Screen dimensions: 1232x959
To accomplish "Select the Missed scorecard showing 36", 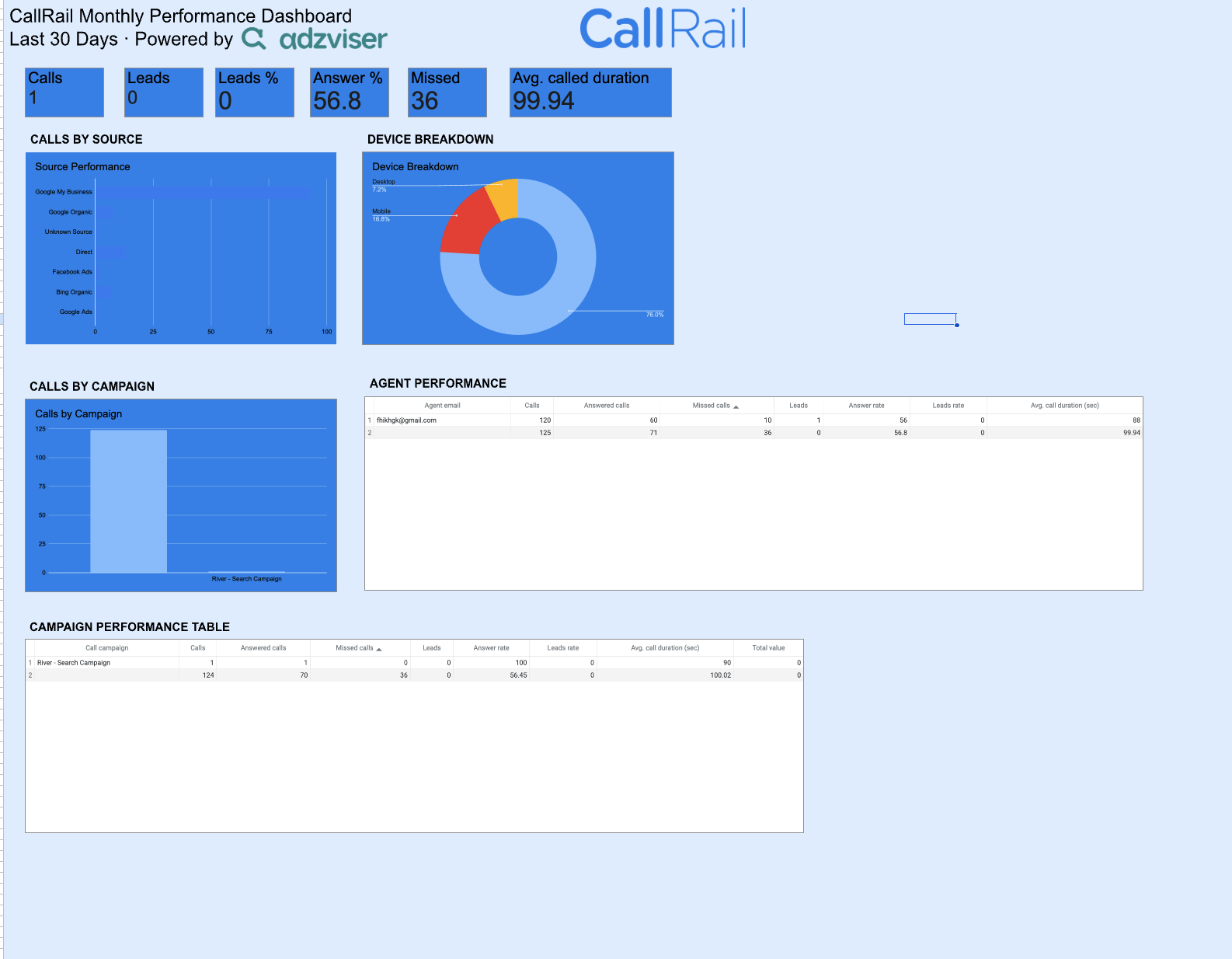I will tap(447, 92).
